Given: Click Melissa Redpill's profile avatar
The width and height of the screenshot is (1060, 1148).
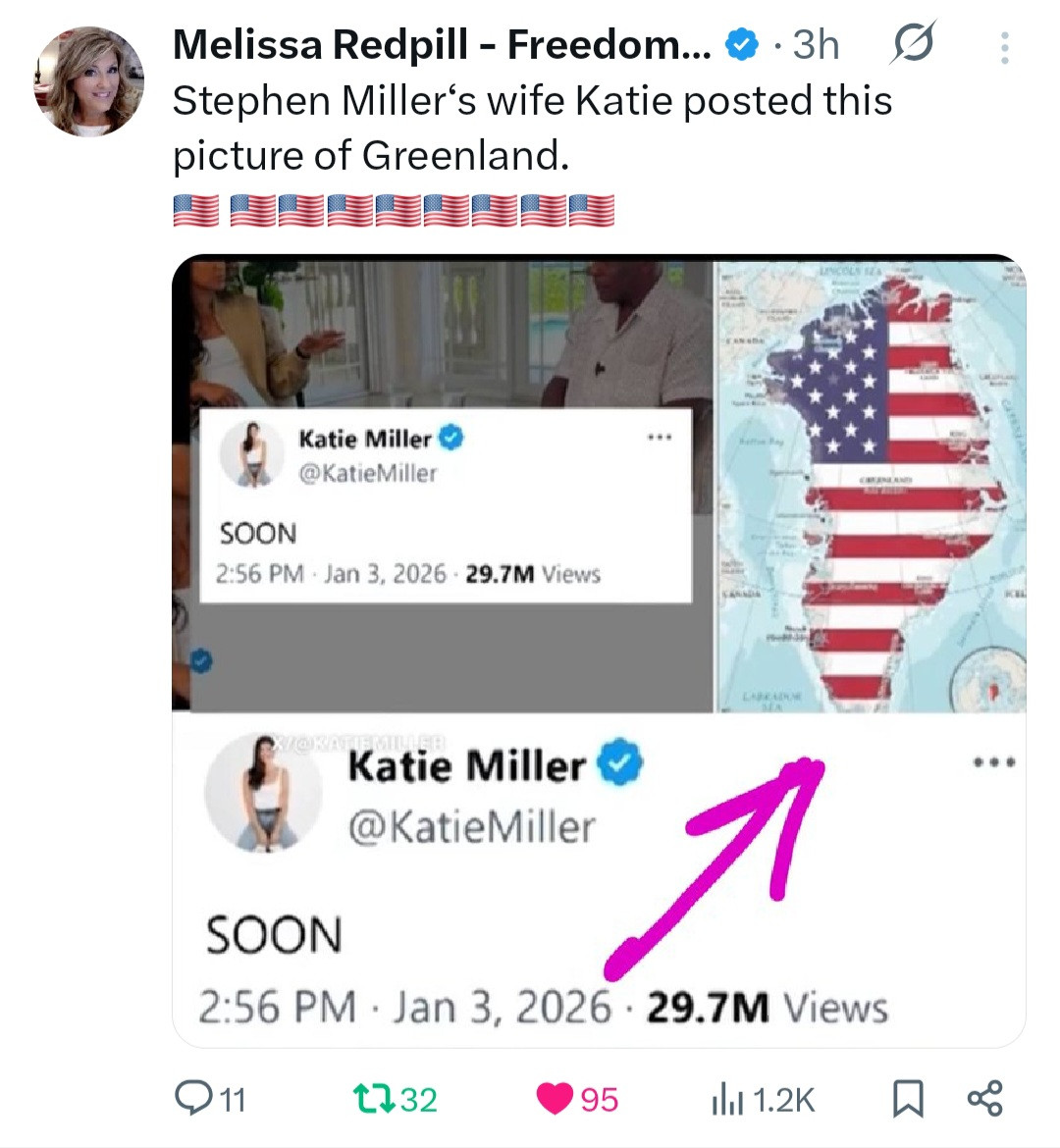Looking at the screenshot, I should click(x=89, y=82).
